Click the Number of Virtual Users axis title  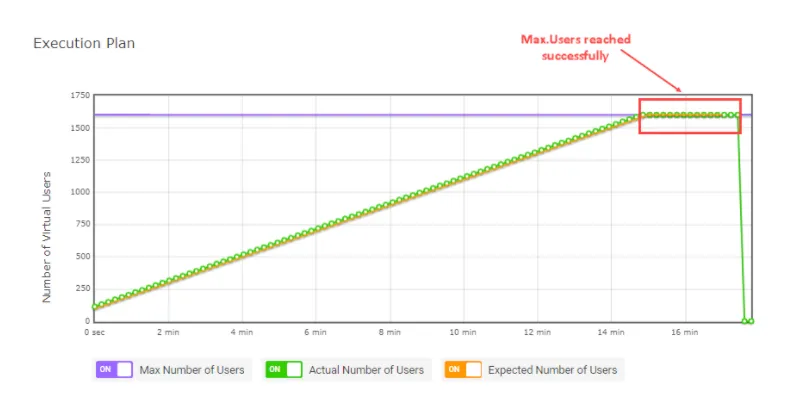47,237
